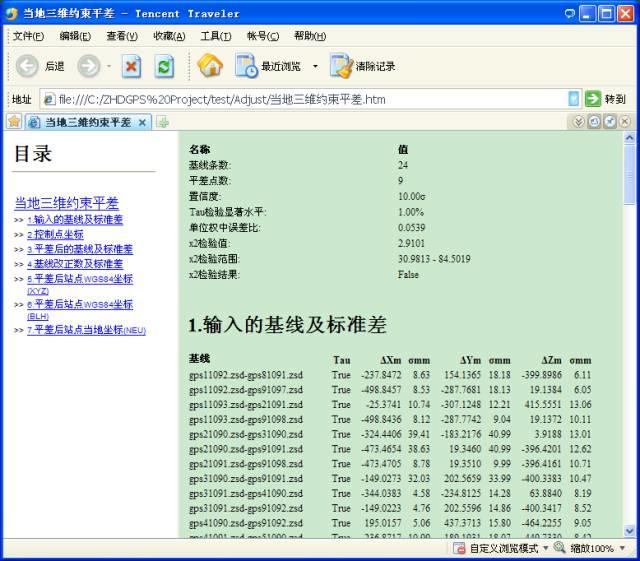
Task: Open the 帮助(H) menu
Action: pyautogui.click(x=310, y=36)
